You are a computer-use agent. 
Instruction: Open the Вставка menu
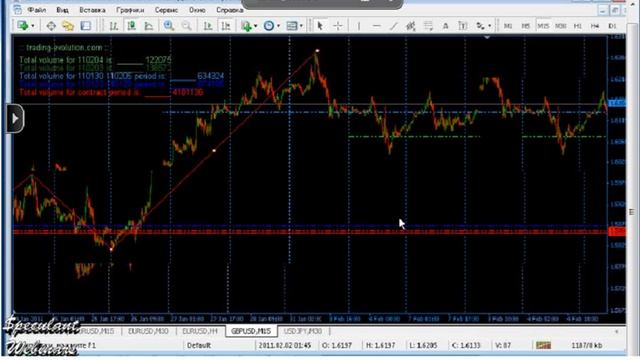[x=92, y=9]
